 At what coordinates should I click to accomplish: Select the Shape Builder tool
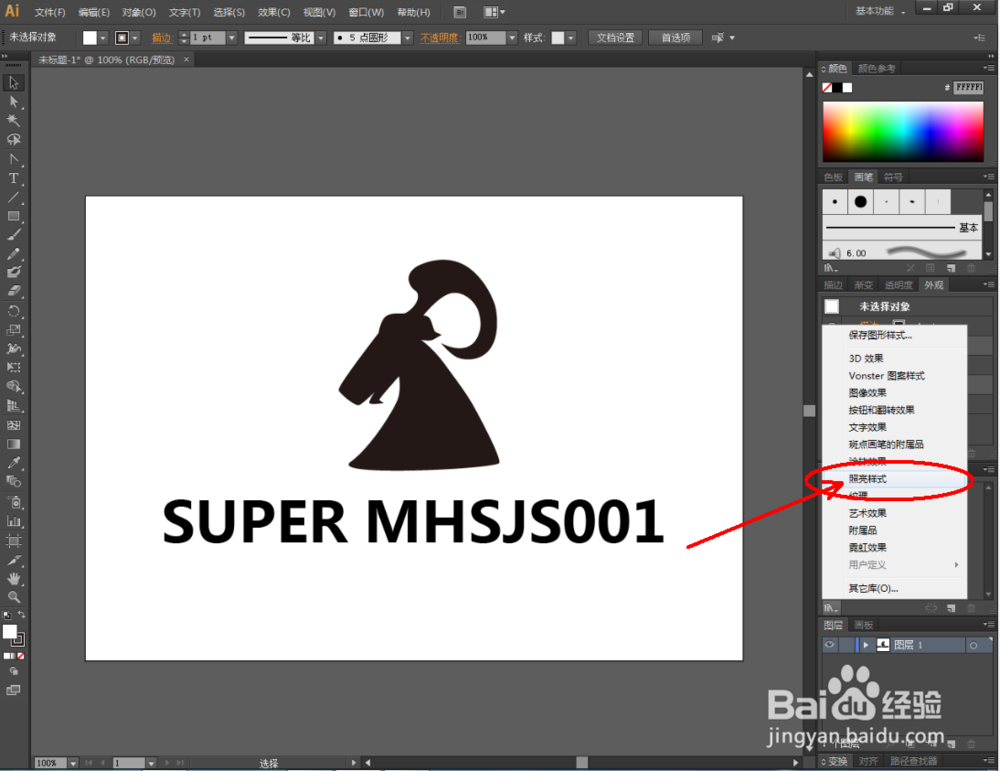[x=13, y=386]
